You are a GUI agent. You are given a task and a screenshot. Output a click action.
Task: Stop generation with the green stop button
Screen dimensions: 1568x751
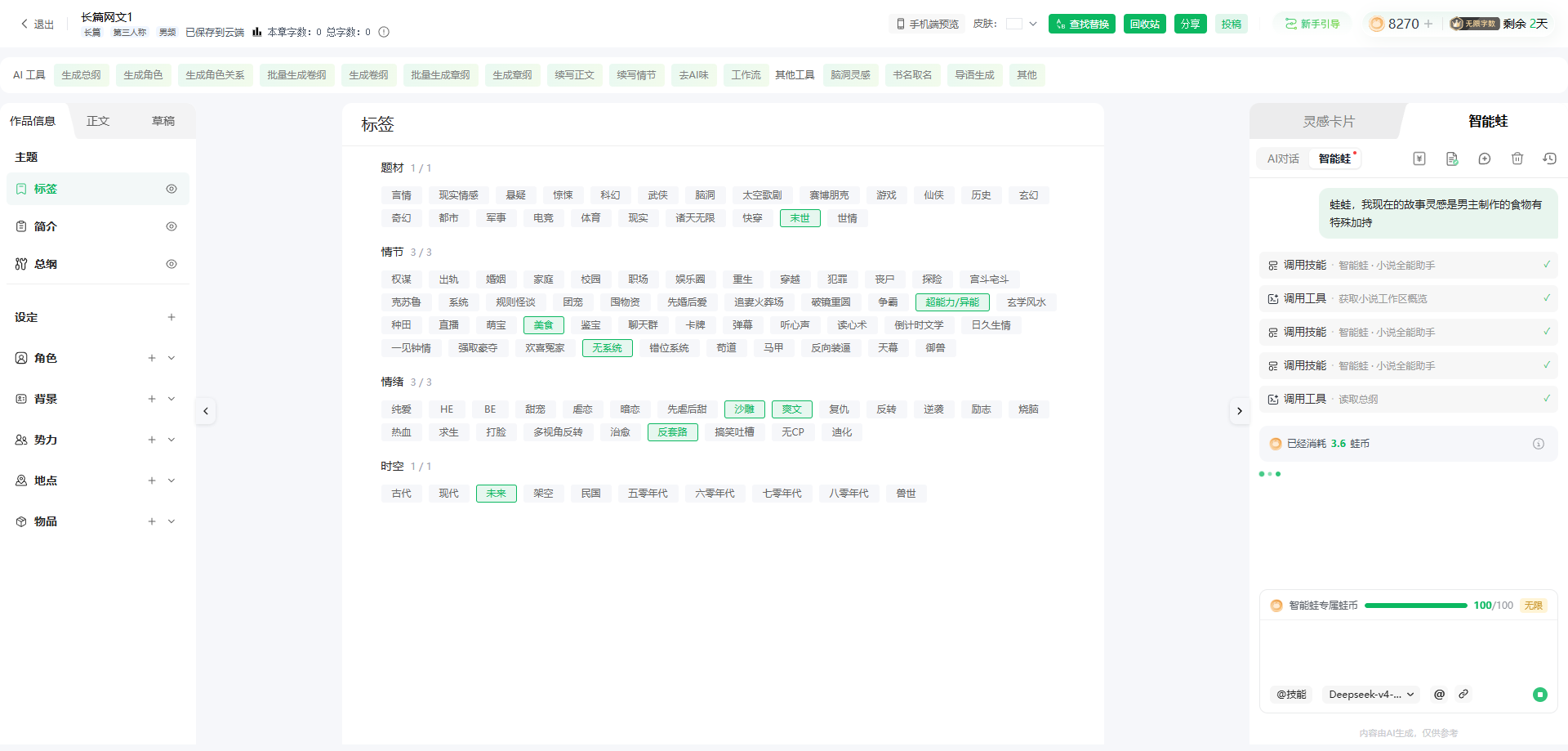click(x=1540, y=695)
